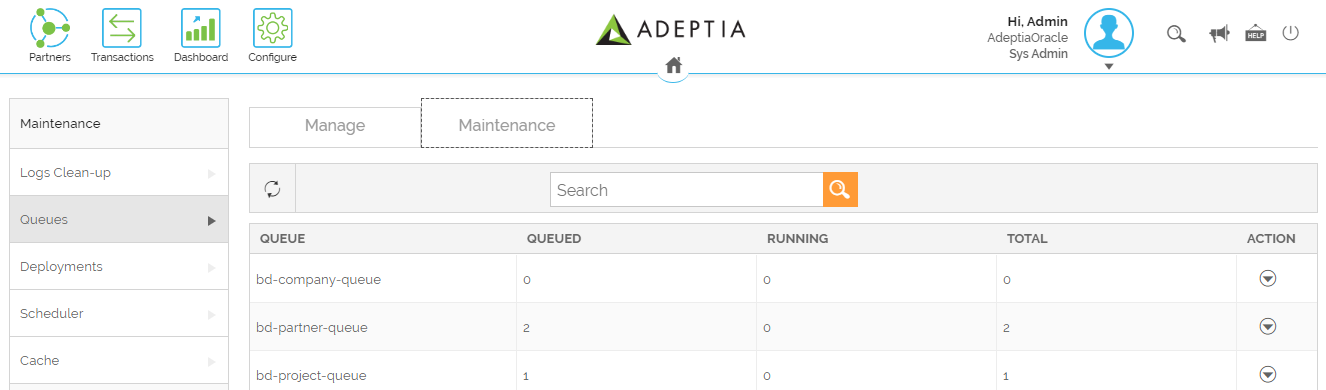Click the QUEUE column header
This screenshot has height=390, width=1326.
point(283,239)
